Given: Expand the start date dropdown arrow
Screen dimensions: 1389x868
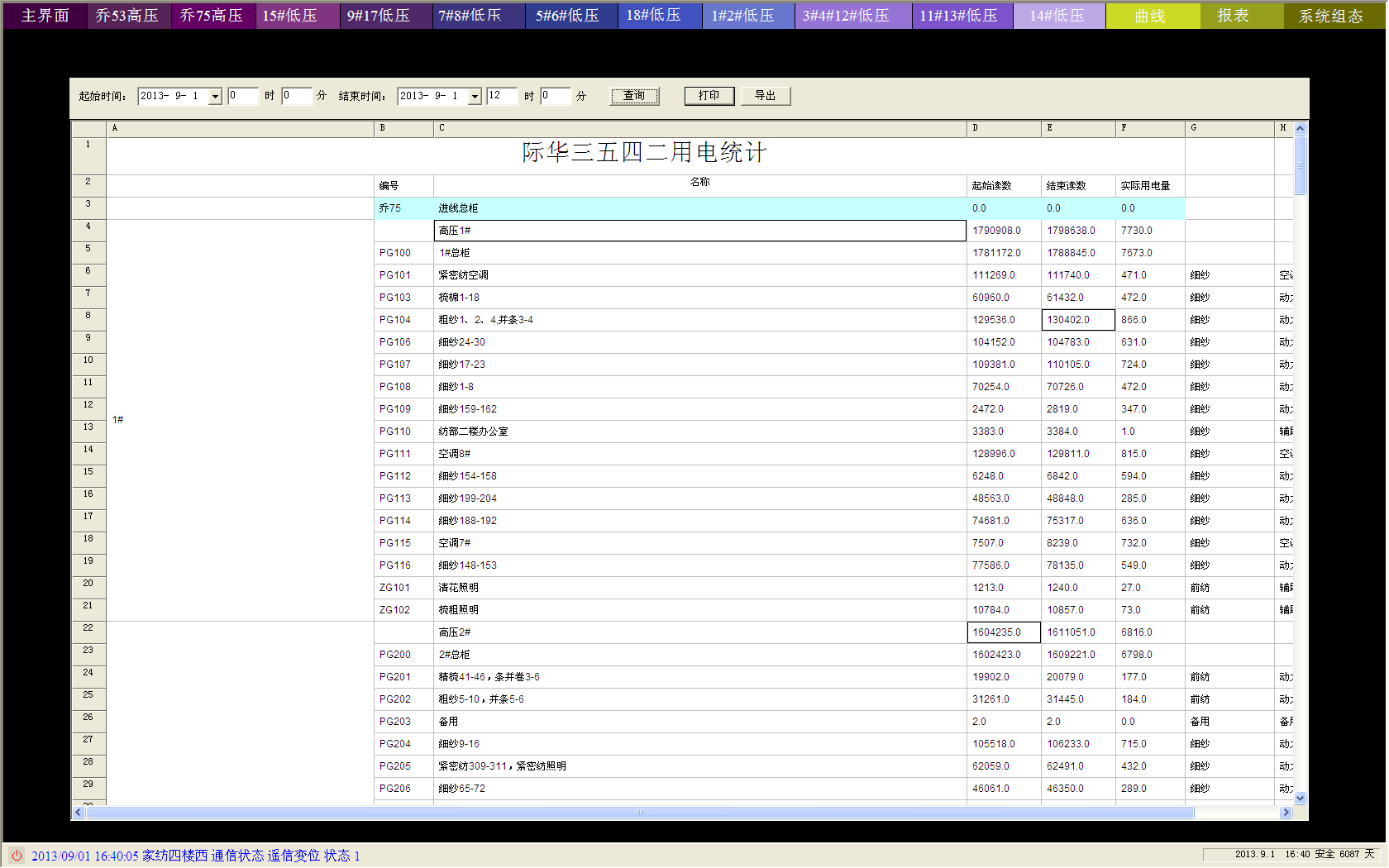Looking at the screenshot, I should [215, 97].
